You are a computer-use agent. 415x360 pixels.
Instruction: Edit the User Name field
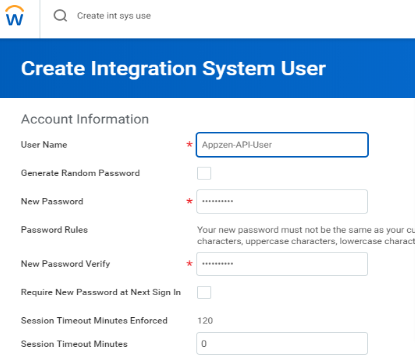pyautogui.click(x=282, y=145)
